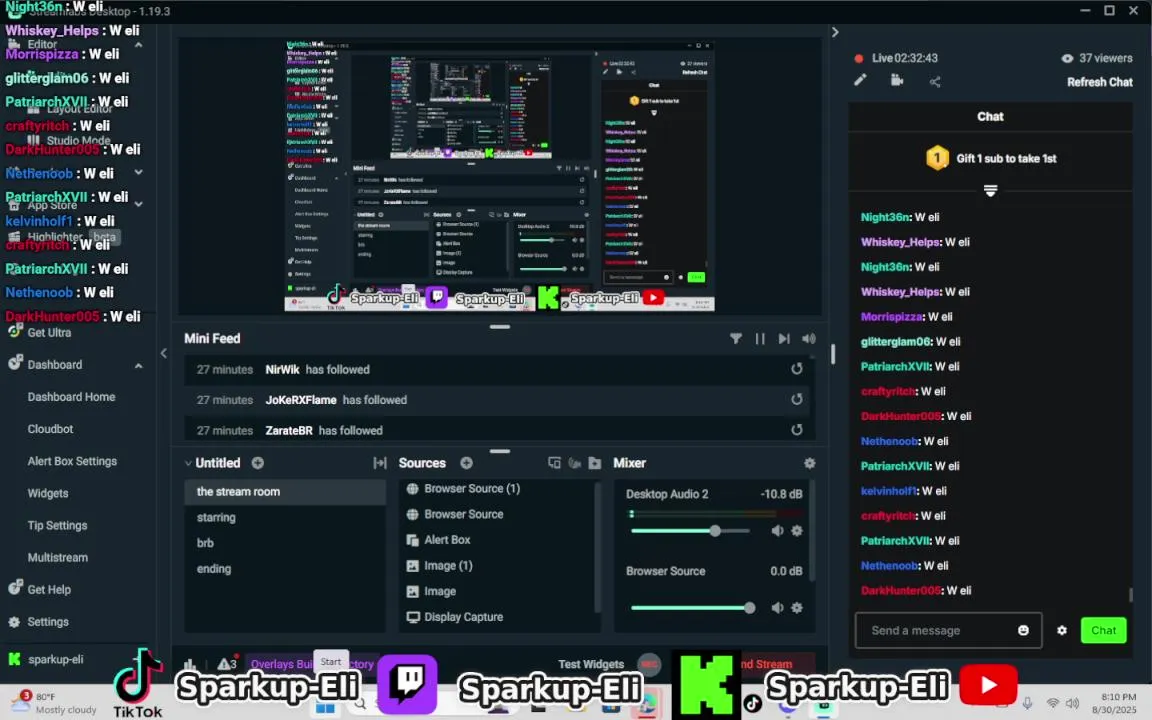Add a new scene with plus icon
1152x720 pixels.
tap(258, 463)
